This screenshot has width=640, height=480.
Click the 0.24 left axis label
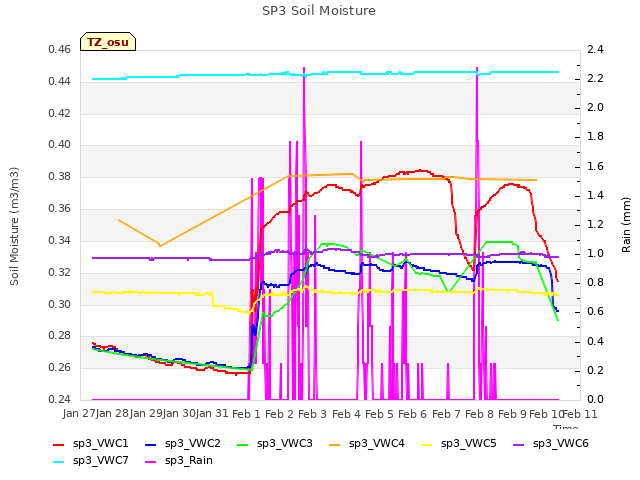(60, 399)
